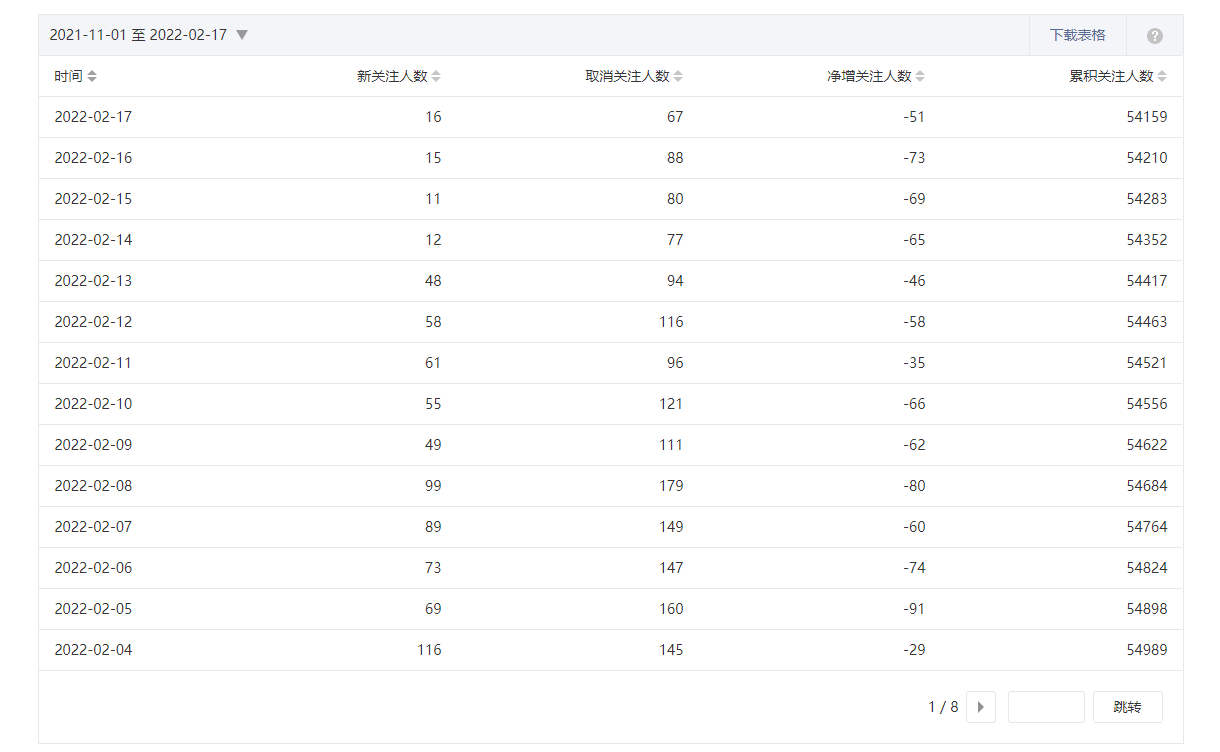This screenshot has height=752, width=1220.
Task: Sort by 净增关注人数 column arrows
Action: point(920,76)
